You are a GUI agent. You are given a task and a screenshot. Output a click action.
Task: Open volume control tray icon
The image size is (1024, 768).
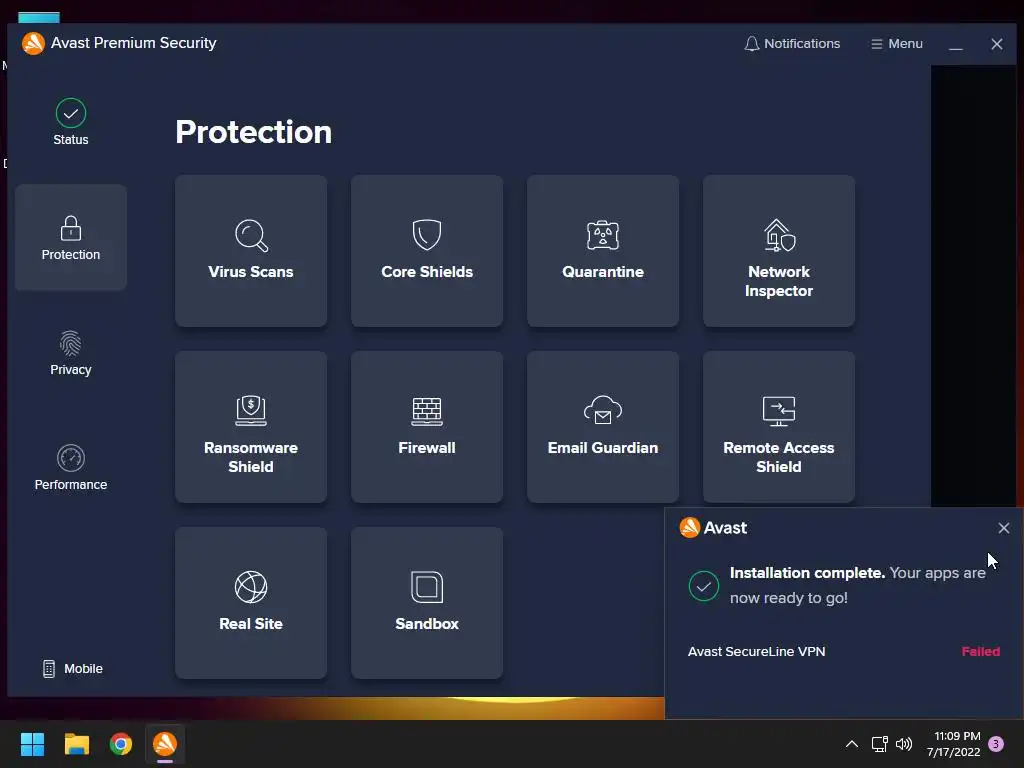coord(904,744)
